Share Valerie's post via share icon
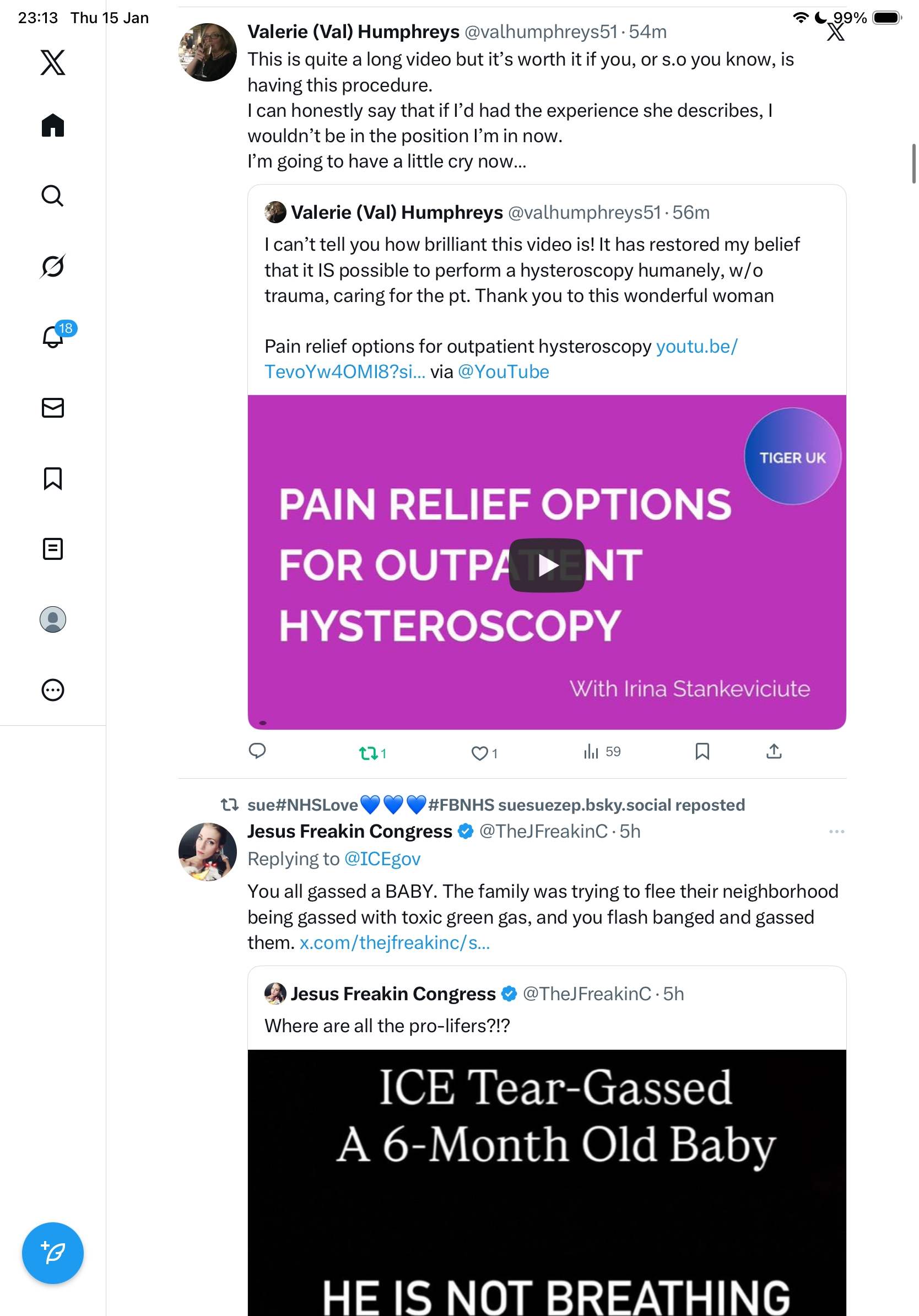Viewport: 919px width, 1316px height. pos(774,751)
